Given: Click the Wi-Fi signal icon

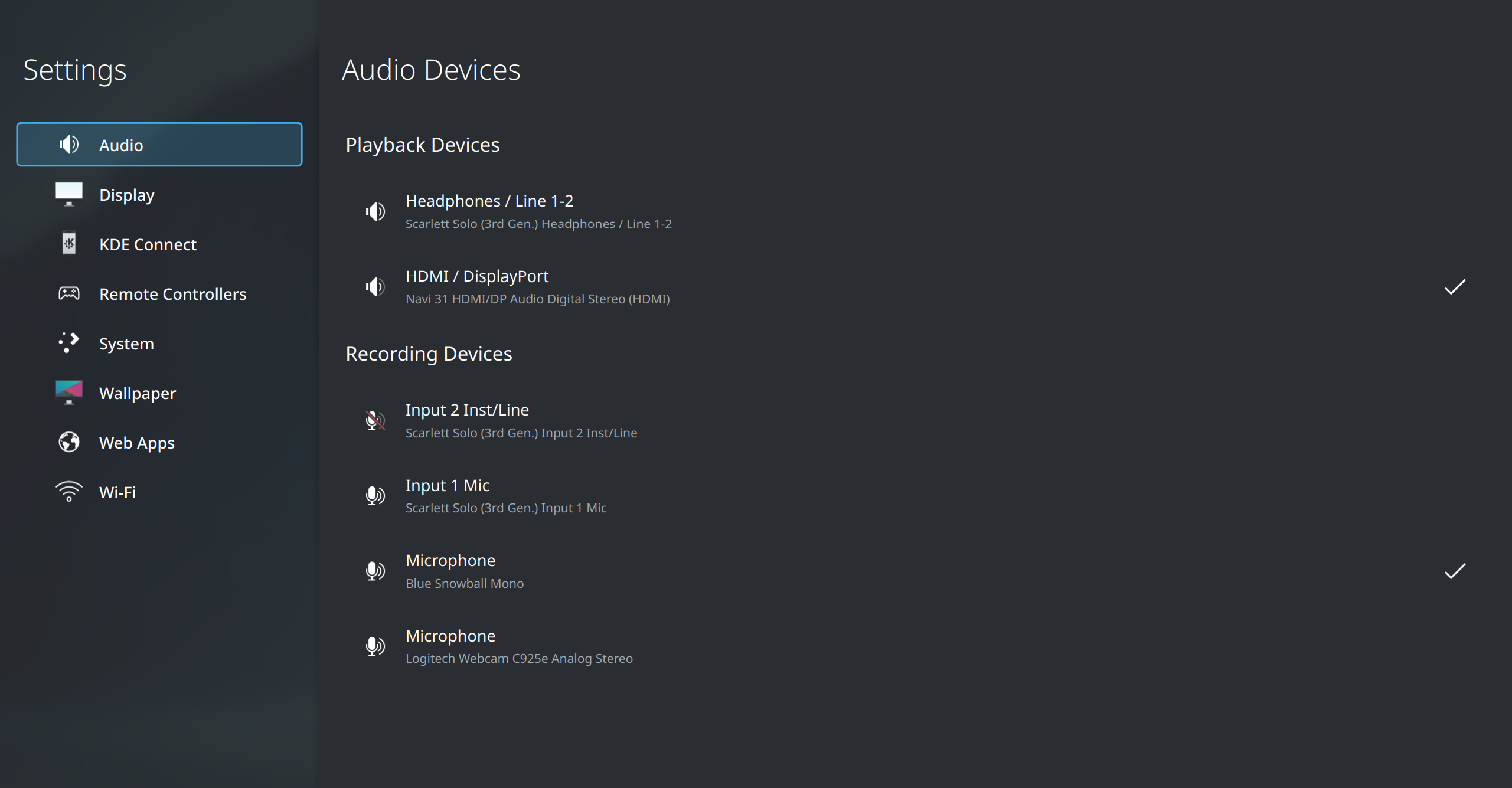Looking at the screenshot, I should (x=69, y=491).
